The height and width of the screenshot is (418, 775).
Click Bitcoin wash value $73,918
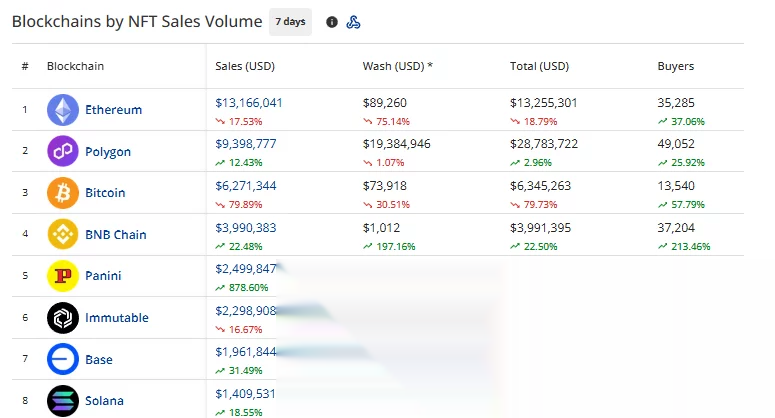(x=385, y=186)
